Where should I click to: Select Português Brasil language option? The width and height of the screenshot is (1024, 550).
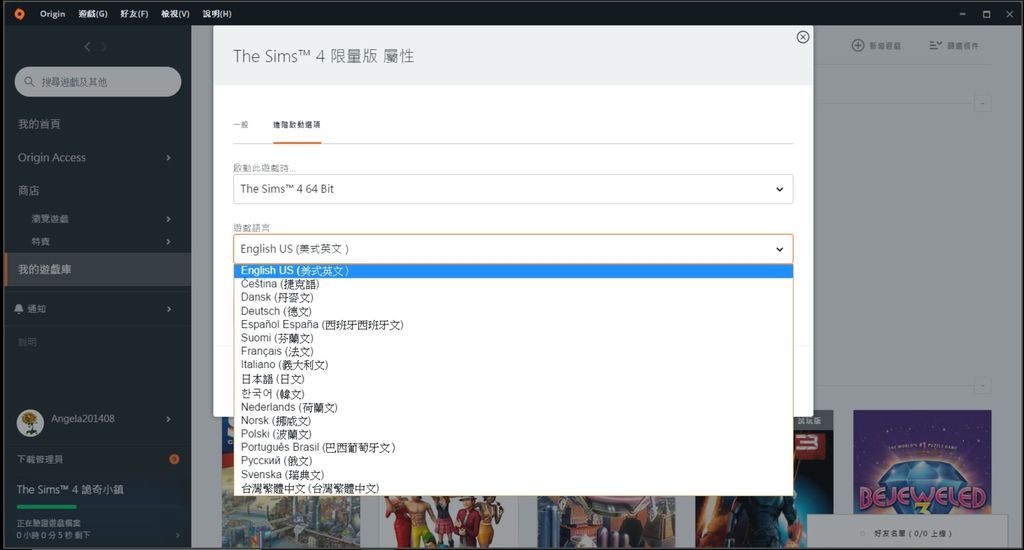[x=513, y=447]
